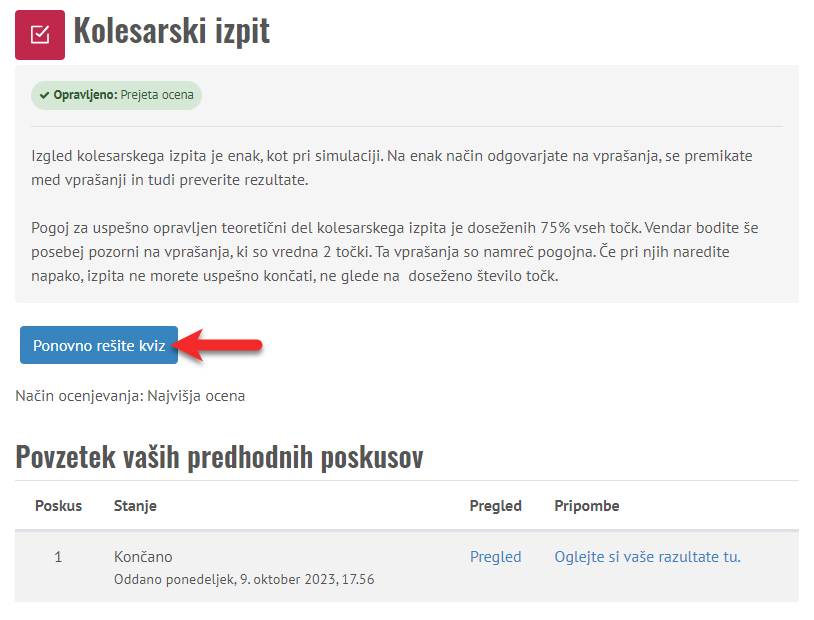Click attempt number 1 in the table

click(58, 557)
